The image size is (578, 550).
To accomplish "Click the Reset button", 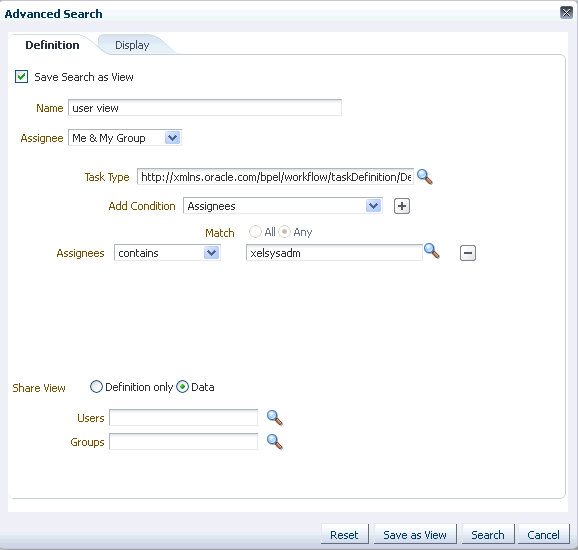I will pos(344,535).
